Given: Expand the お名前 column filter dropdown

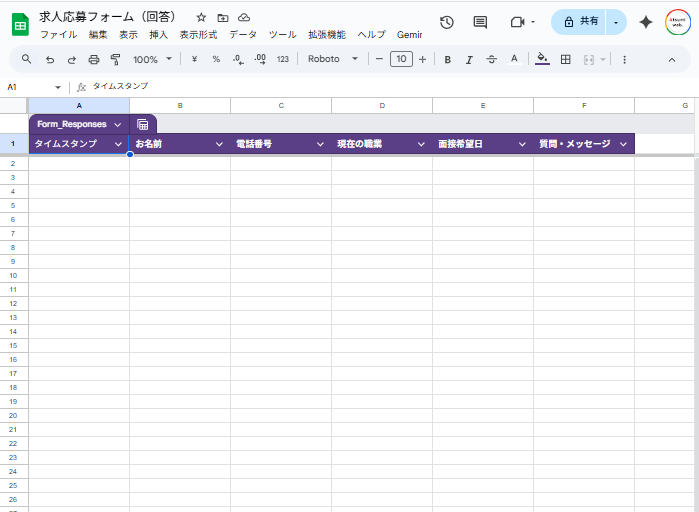Looking at the screenshot, I should click(x=219, y=144).
